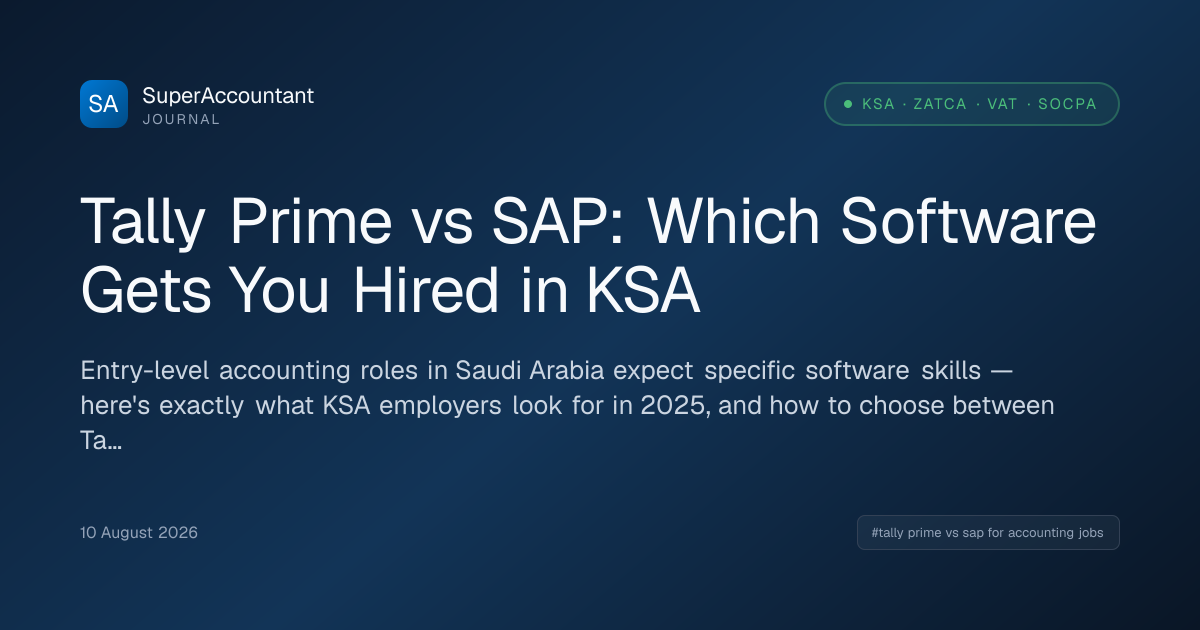Click the blue SA logo icon

(x=104, y=104)
